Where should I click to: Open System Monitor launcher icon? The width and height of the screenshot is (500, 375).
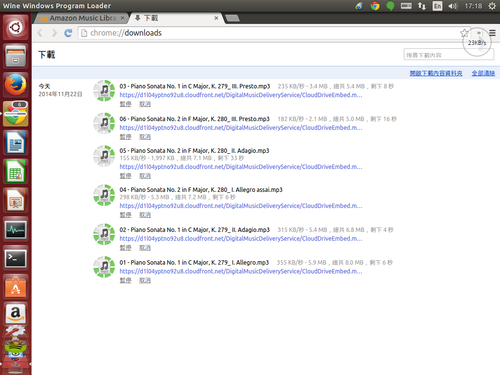[15, 229]
